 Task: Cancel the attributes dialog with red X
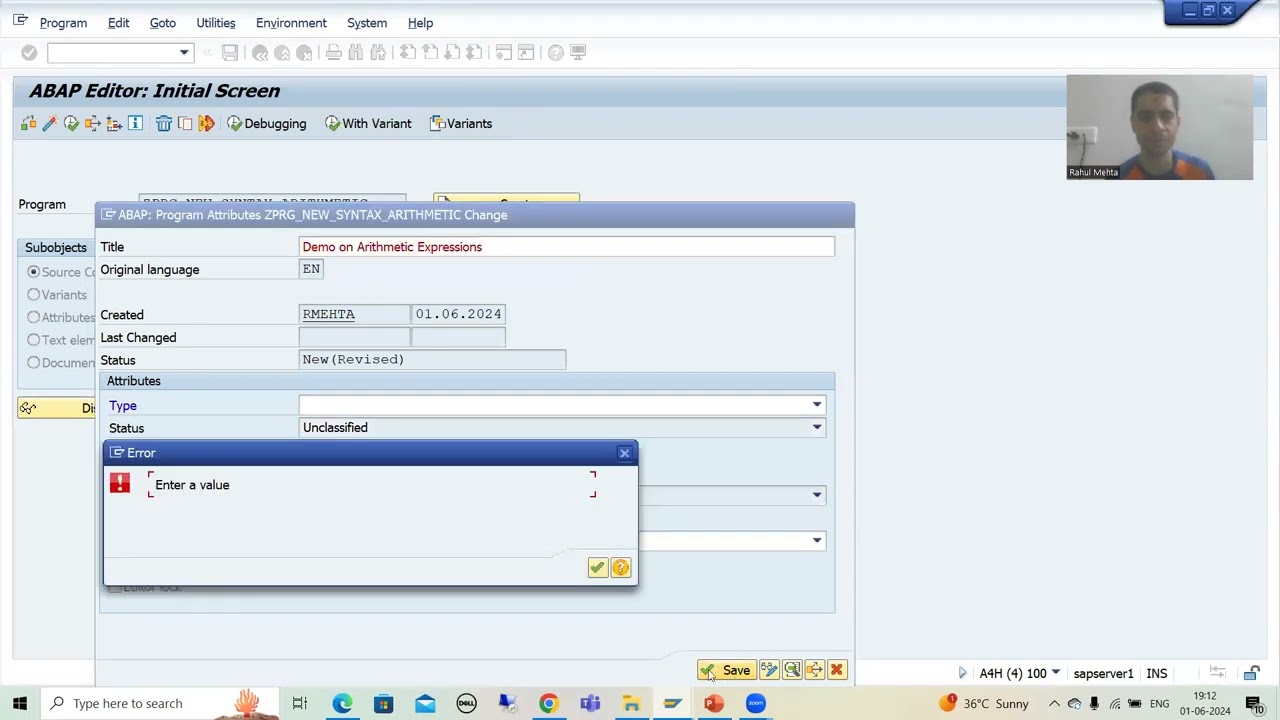pos(837,670)
